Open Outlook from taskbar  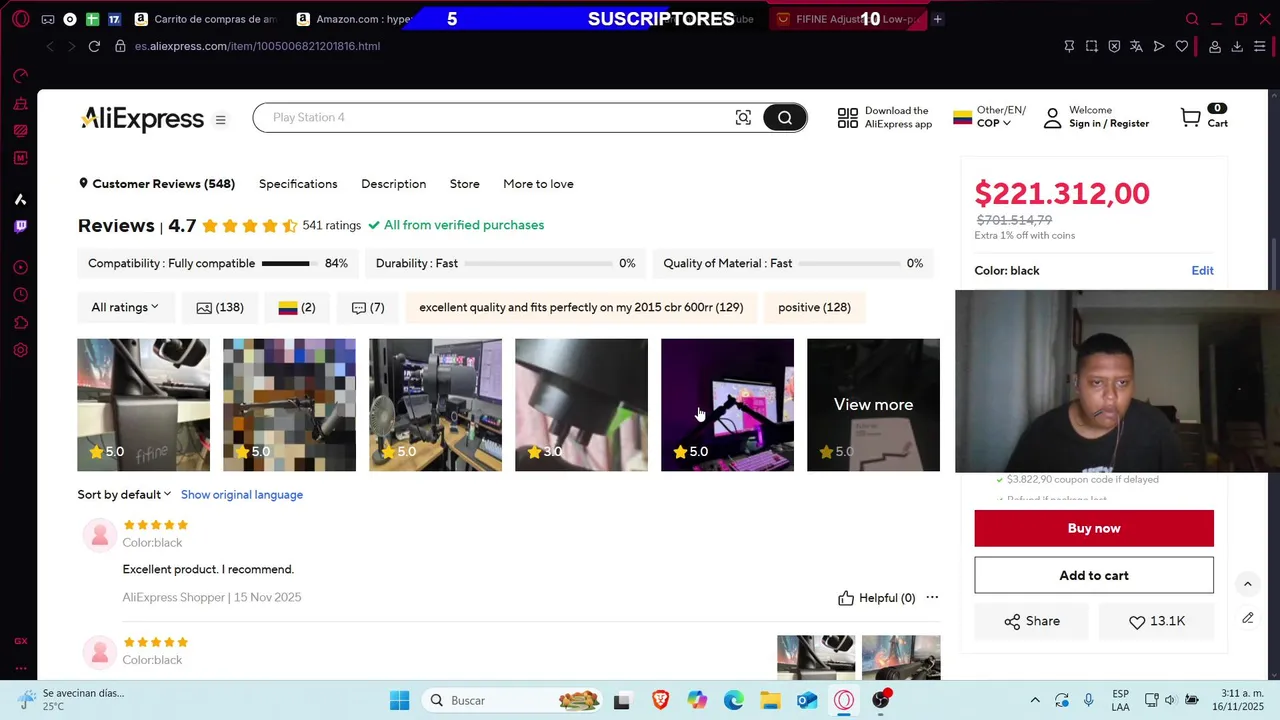807,700
